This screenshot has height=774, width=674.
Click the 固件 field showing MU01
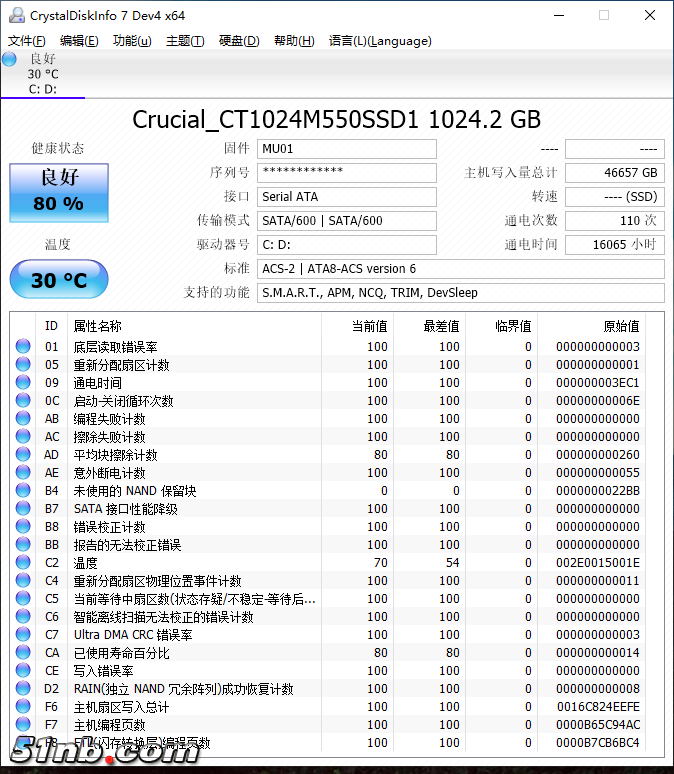click(x=346, y=149)
